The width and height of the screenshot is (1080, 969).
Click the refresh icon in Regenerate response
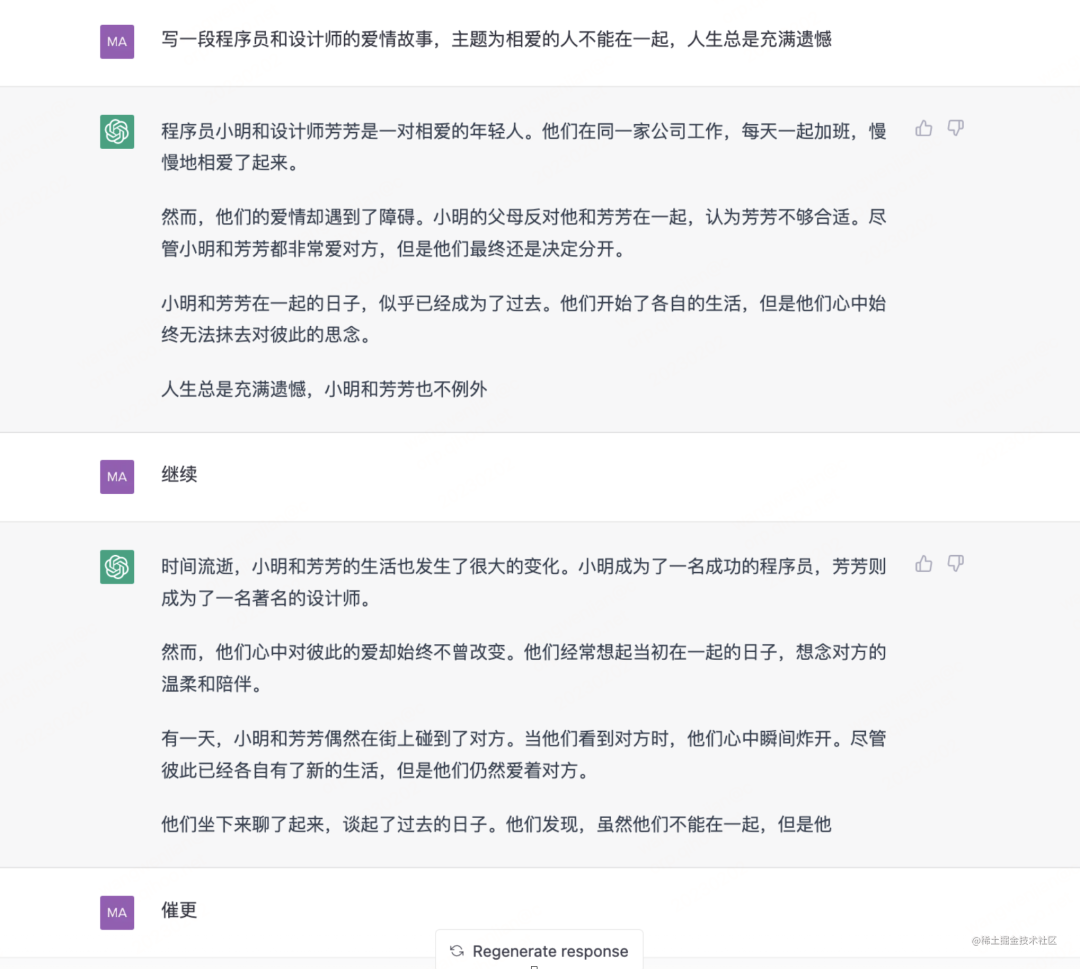point(457,951)
